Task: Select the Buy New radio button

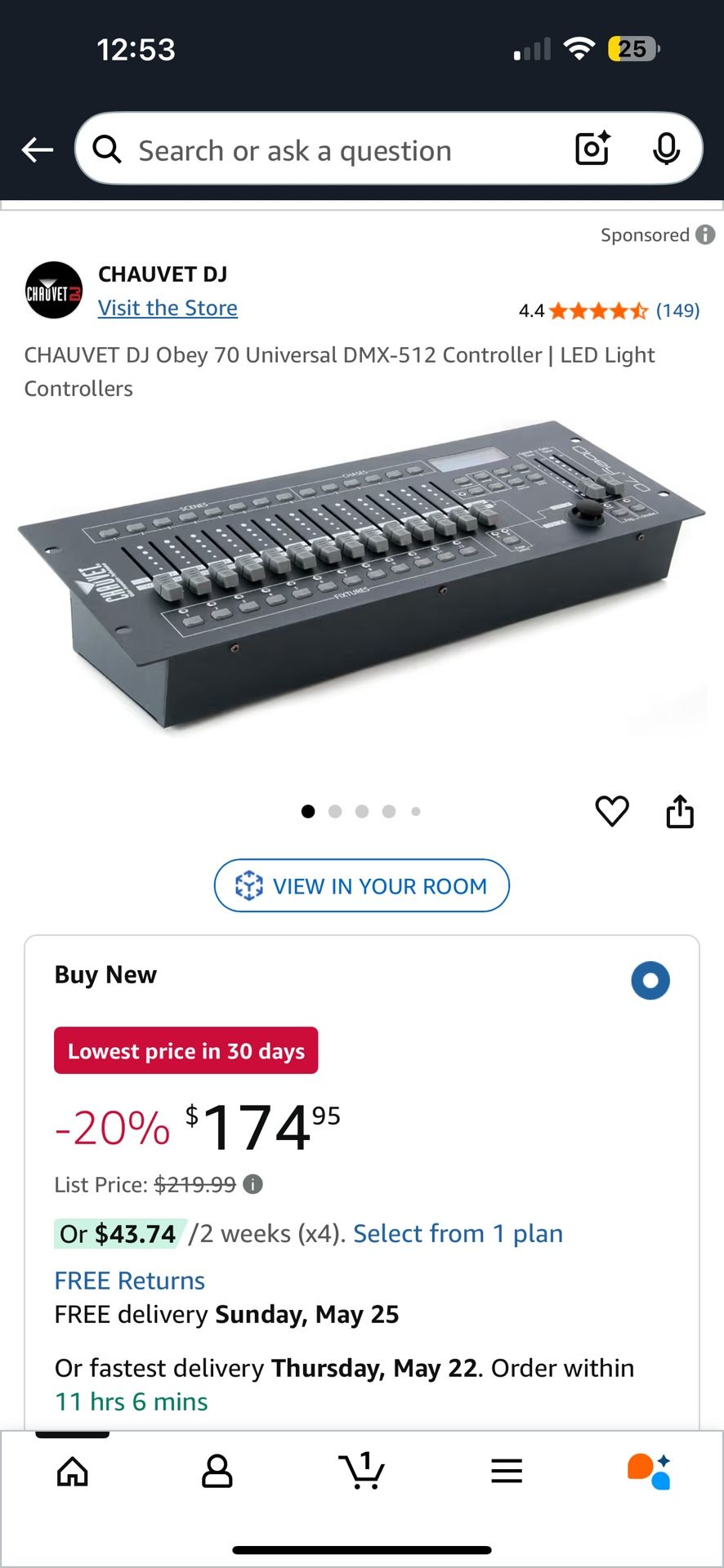Action: point(650,980)
